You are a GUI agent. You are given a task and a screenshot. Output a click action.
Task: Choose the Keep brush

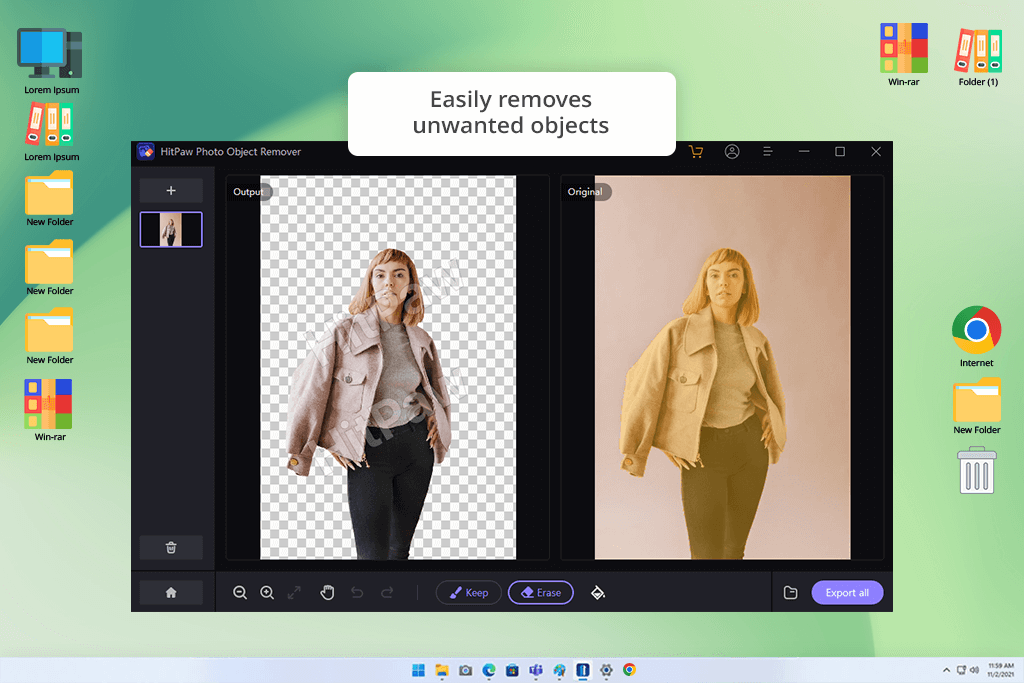tap(468, 592)
